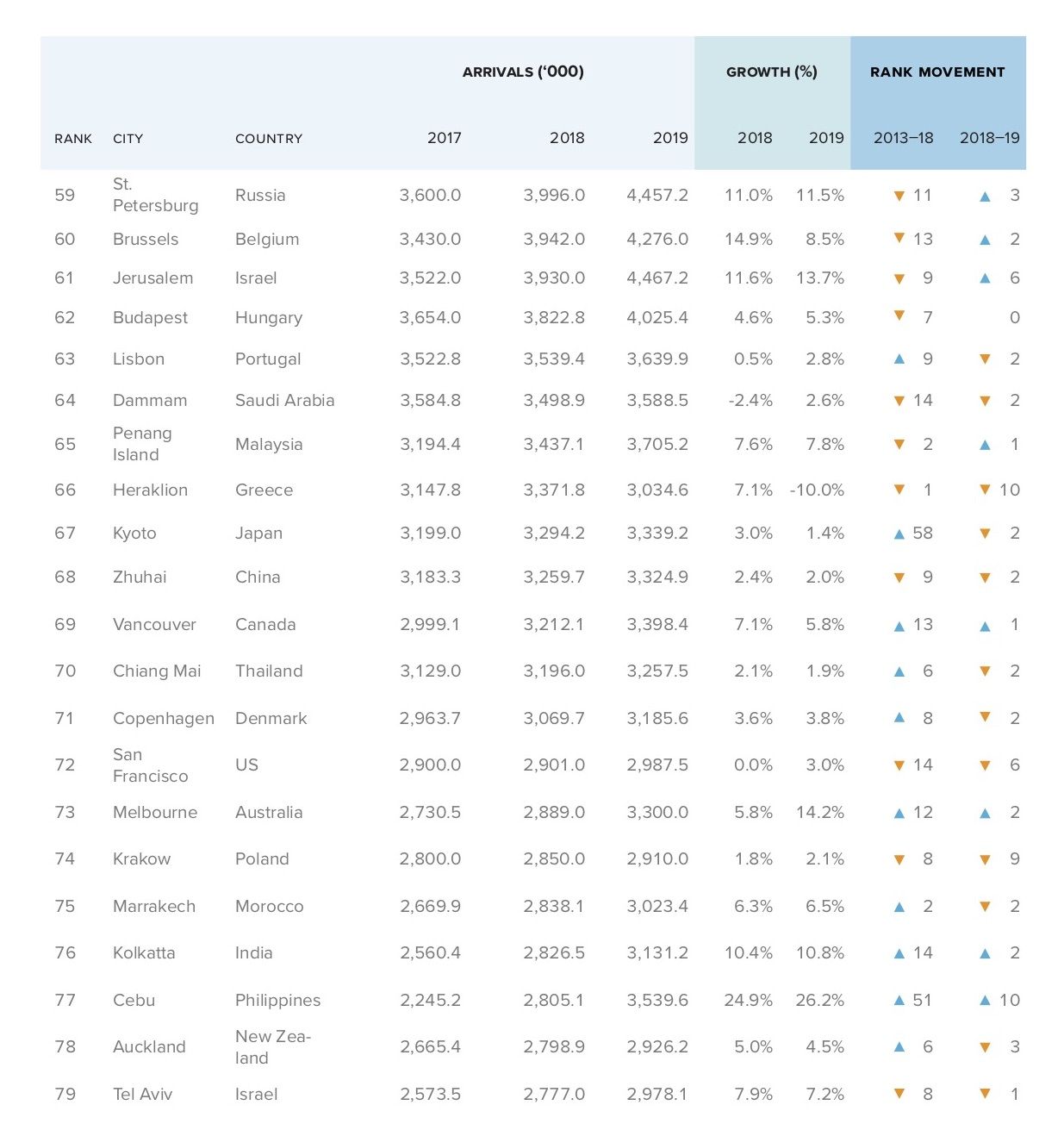Click Jerusalem's blue up arrow beside 6
This screenshot has width=1064, height=1130.
pos(985,278)
